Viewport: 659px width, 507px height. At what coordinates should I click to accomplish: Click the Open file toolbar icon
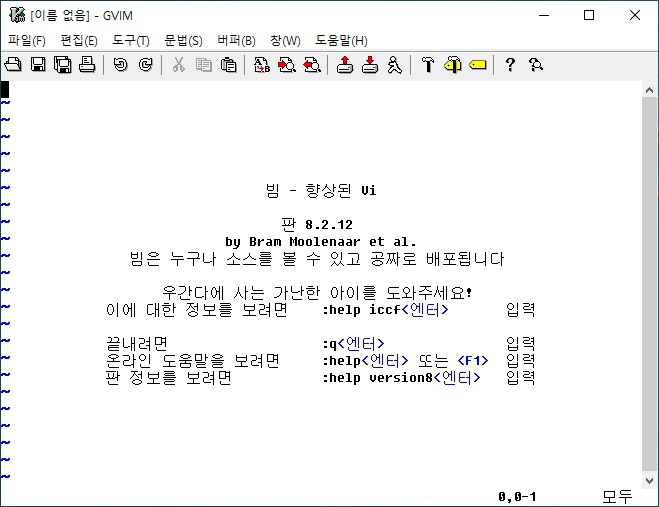[x=13, y=65]
